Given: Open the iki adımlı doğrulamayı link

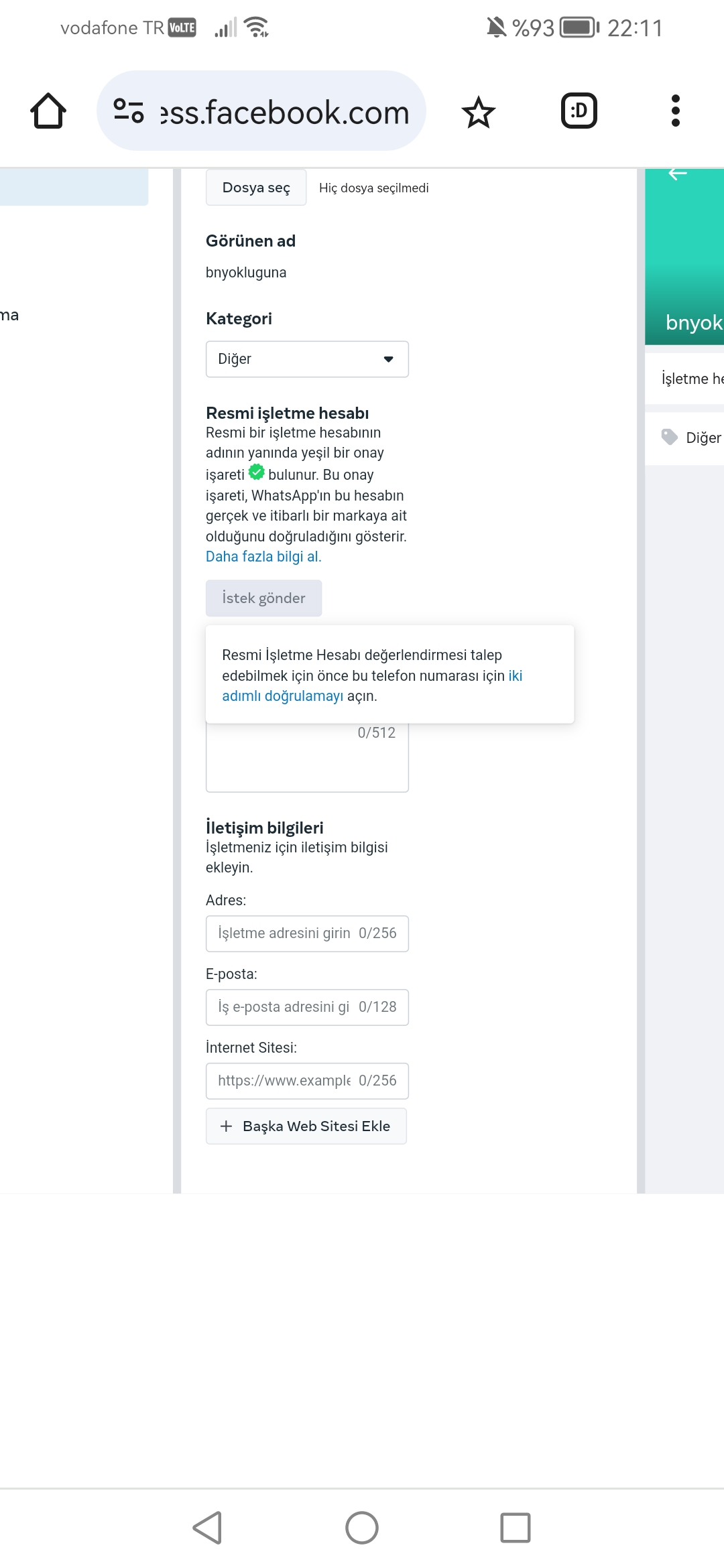Looking at the screenshot, I should pyautogui.click(x=372, y=686).
